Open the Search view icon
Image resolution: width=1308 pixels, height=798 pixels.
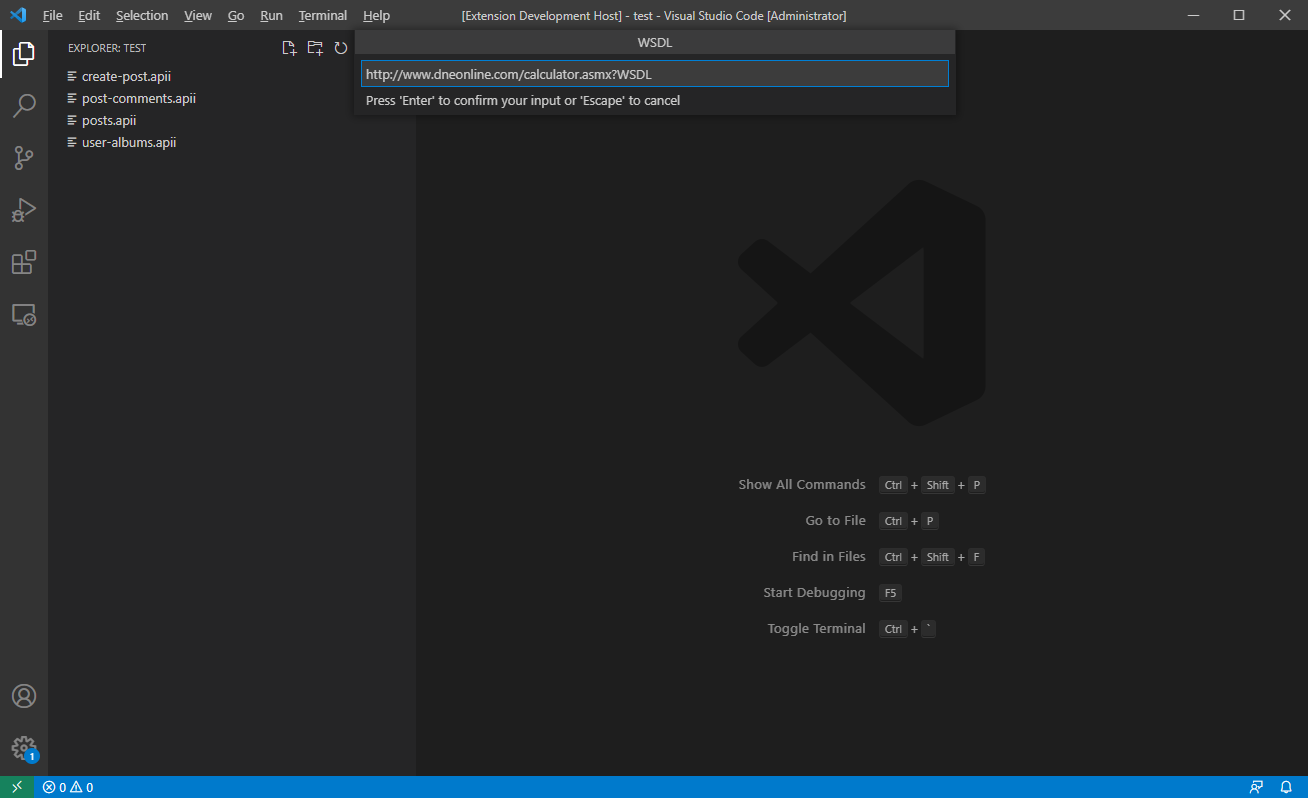pyautogui.click(x=24, y=106)
